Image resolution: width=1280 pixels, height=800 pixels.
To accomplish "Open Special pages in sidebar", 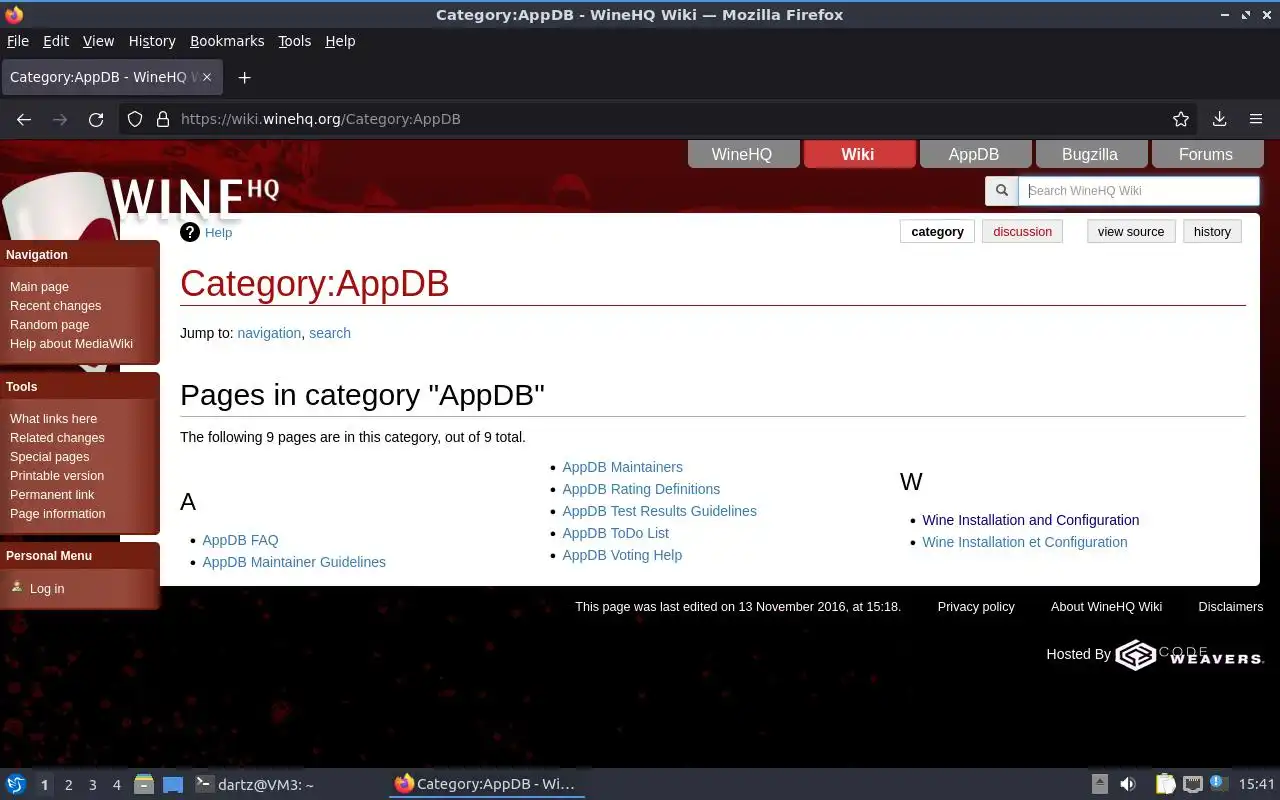I will click(x=49, y=456).
